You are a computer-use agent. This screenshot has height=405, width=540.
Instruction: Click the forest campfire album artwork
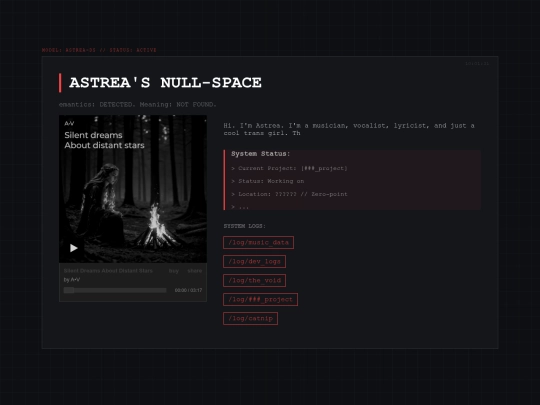coord(133,189)
